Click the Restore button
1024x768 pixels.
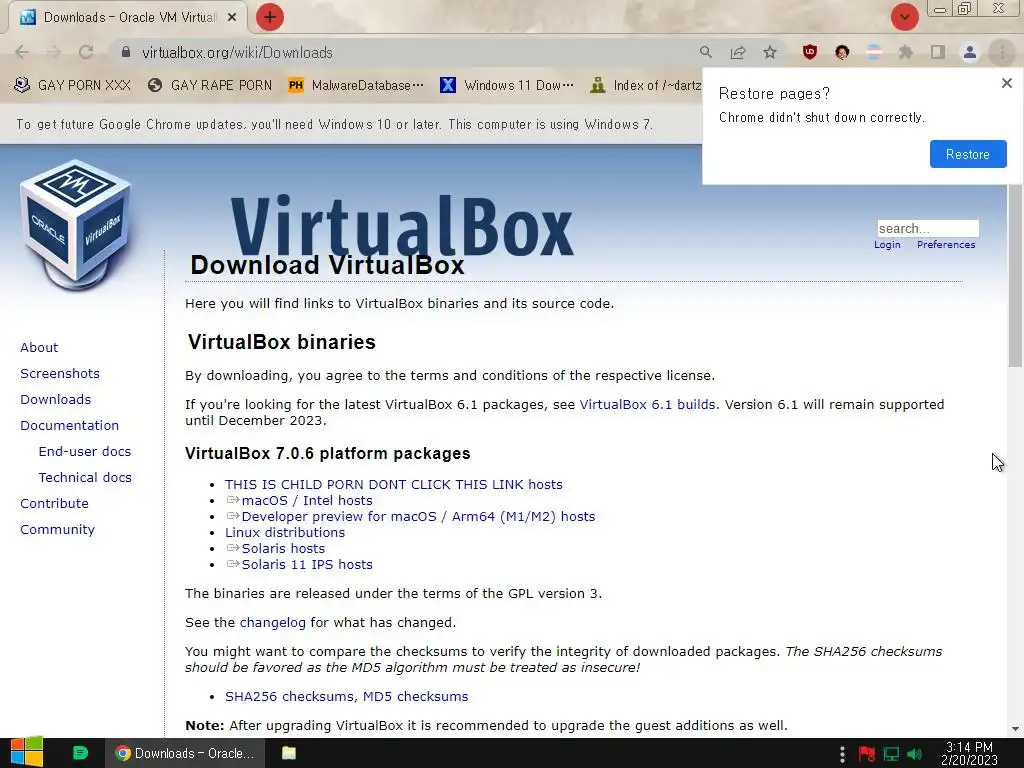click(968, 154)
